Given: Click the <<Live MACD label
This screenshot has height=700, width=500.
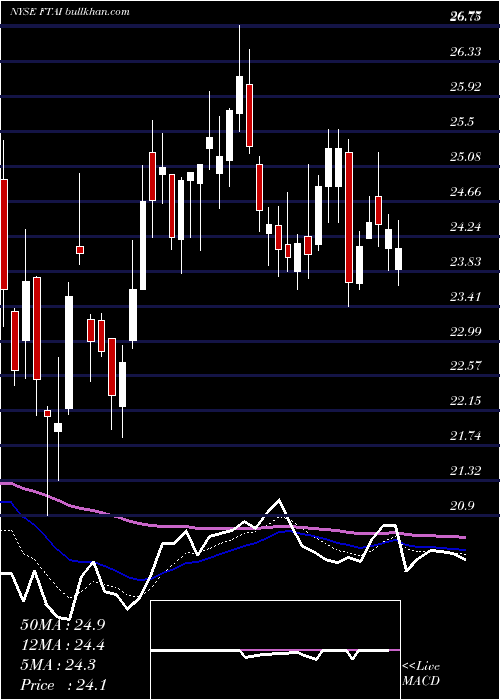Looking at the screenshot, I should tap(421, 674).
